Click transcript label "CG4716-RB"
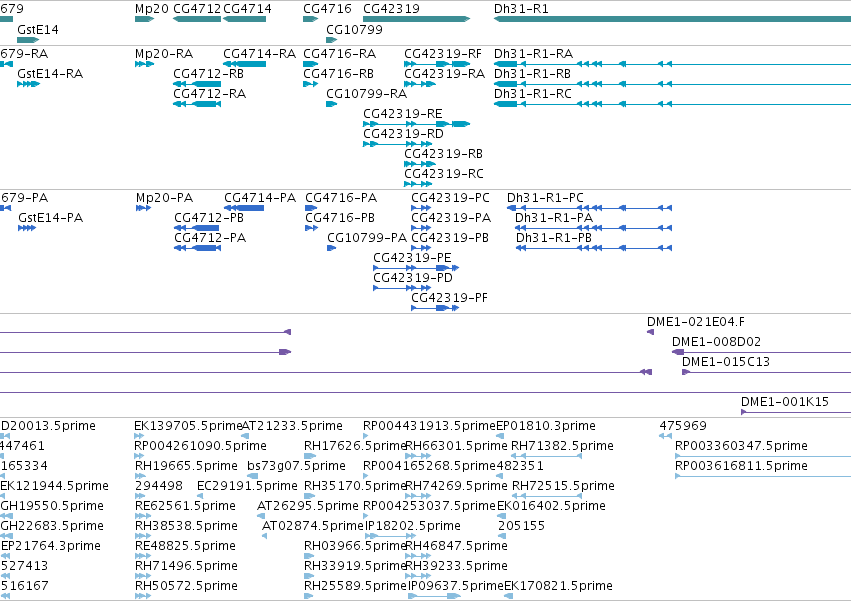 [338, 74]
